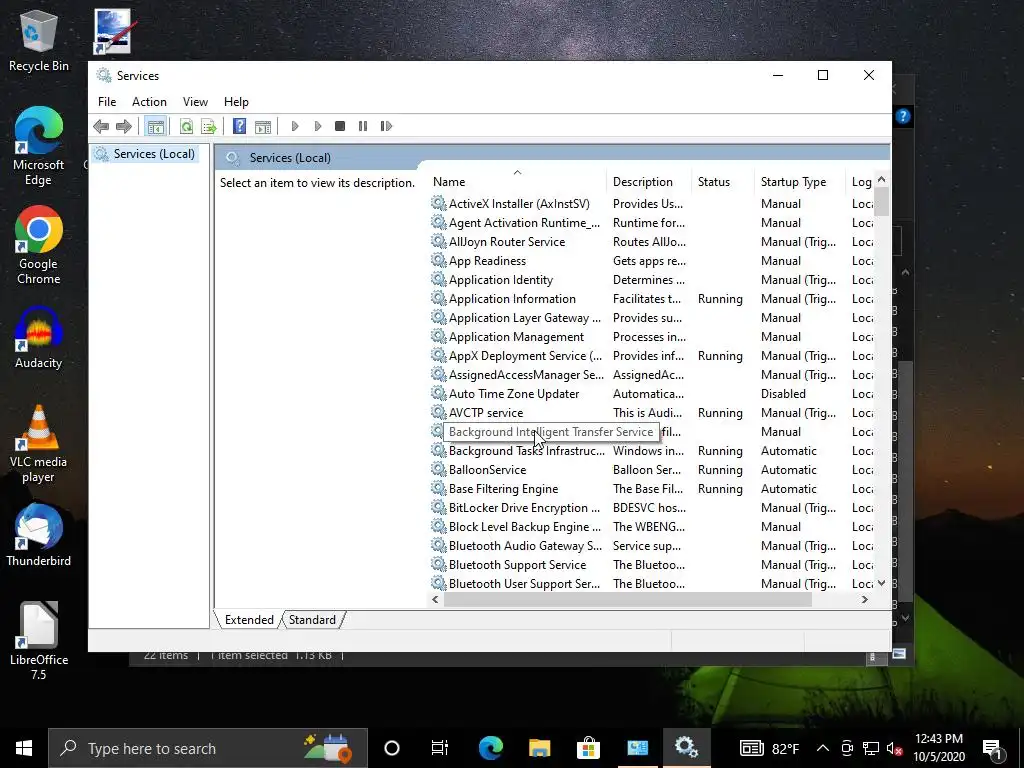Select Services (Local) in the console tree

(146, 154)
